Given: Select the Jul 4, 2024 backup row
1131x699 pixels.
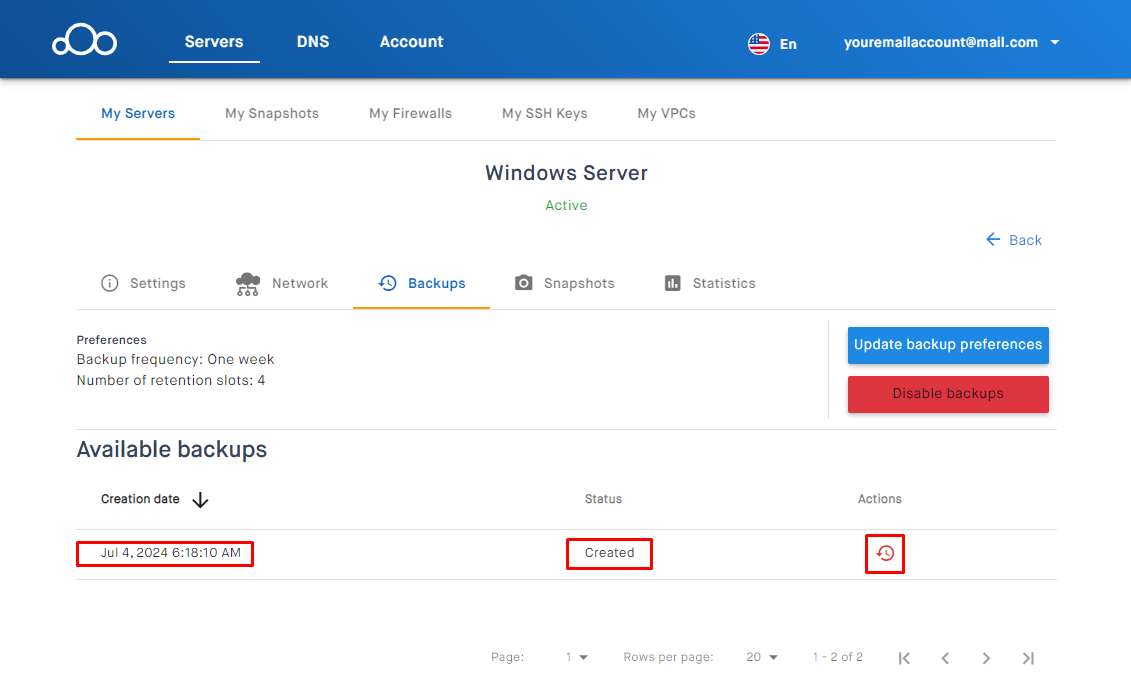Looking at the screenshot, I should [170, 553].
